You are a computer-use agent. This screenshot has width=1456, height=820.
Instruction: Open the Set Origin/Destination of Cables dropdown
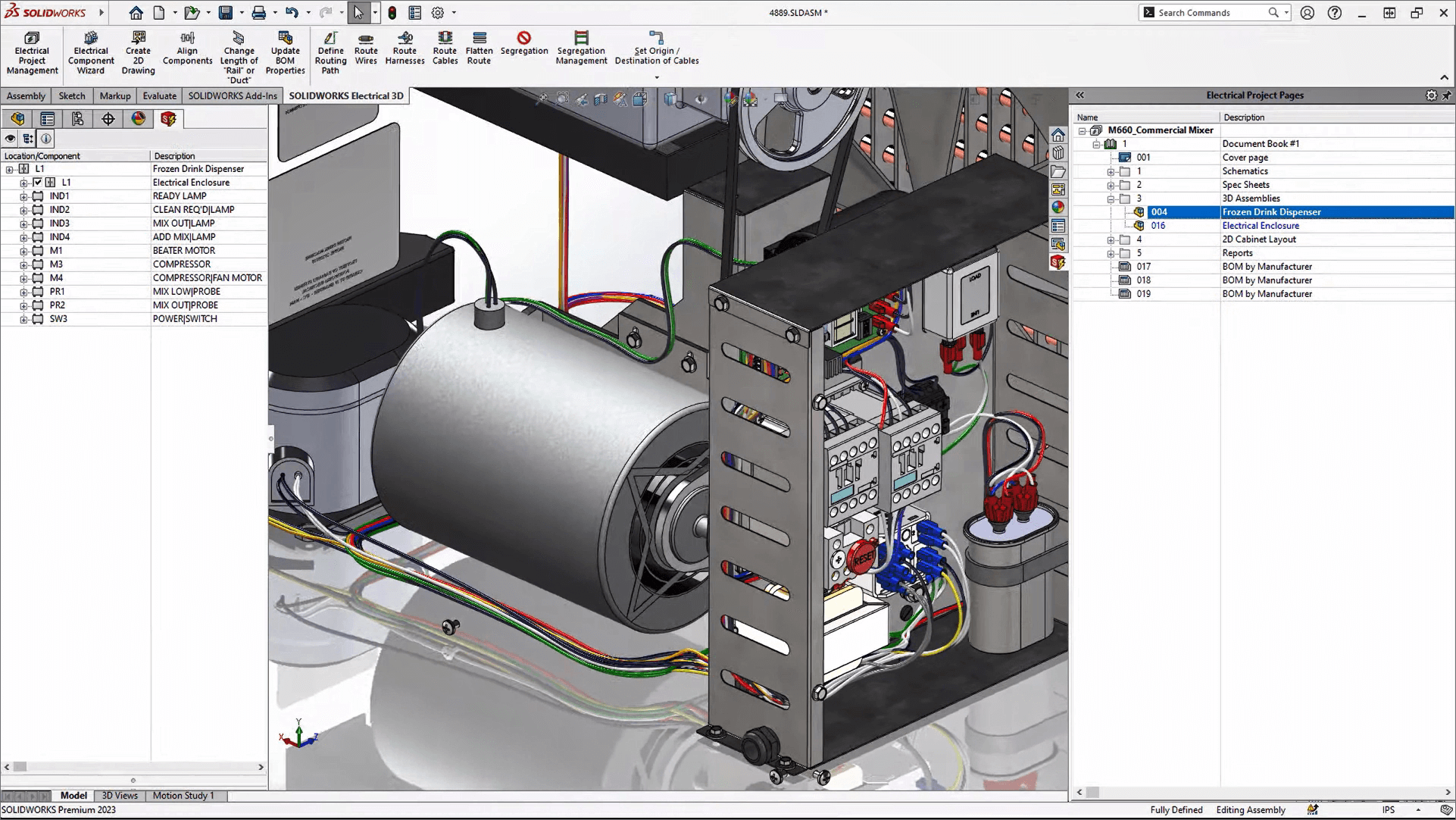(x=656, y=77)
